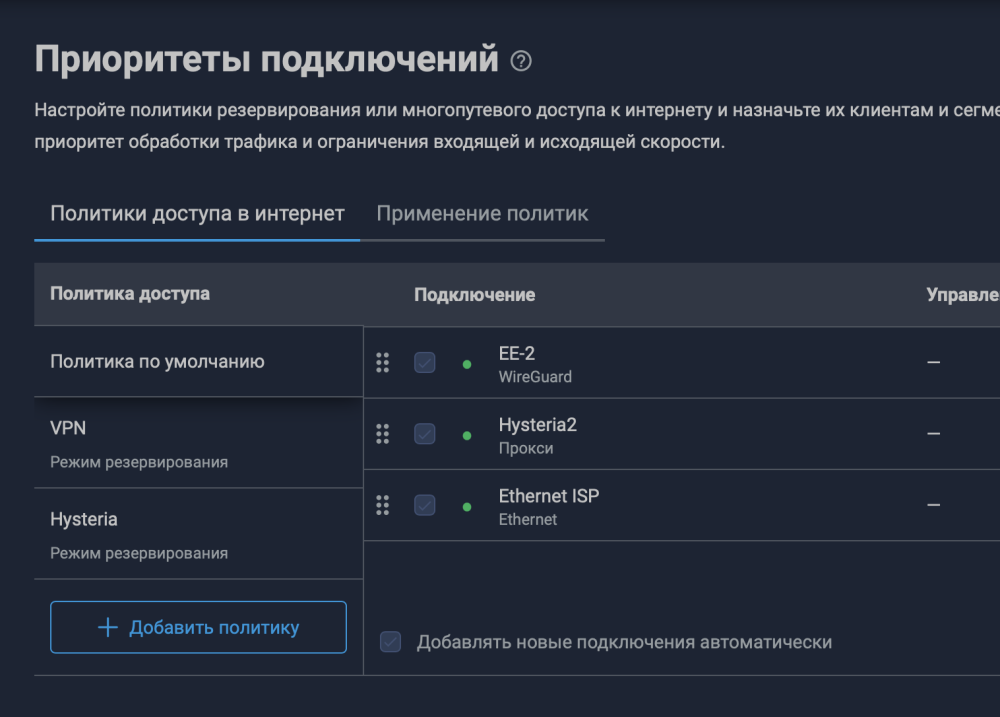
Task: Click the EE-2 connection name
Action: click(517, 353)
